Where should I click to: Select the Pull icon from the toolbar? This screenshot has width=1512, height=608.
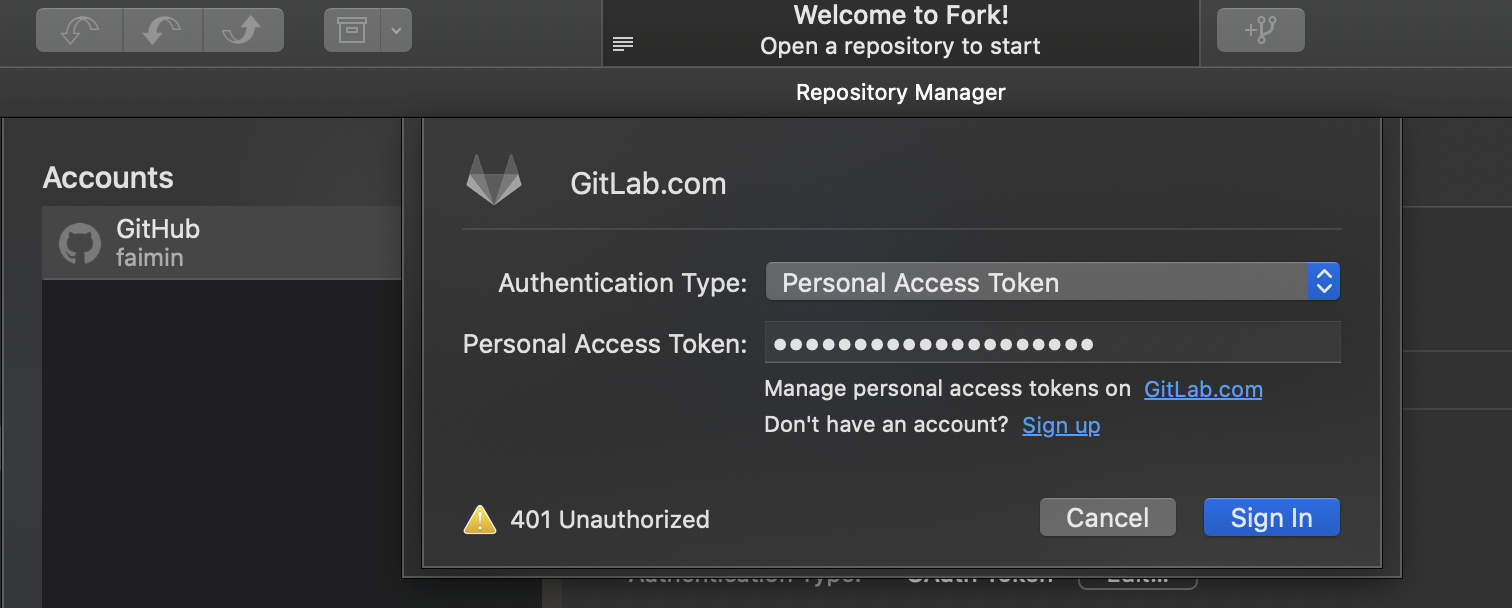161,30
